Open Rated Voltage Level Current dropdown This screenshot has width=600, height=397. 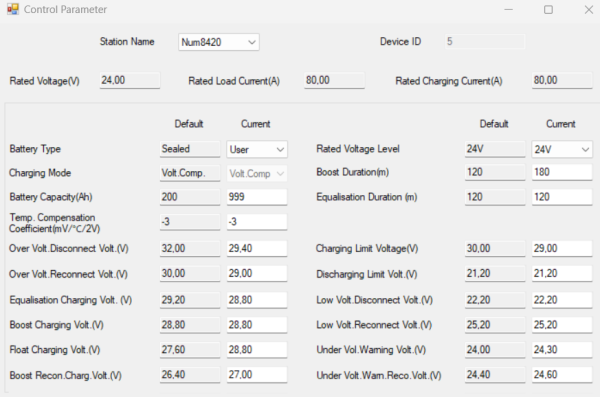coord(562,149)
